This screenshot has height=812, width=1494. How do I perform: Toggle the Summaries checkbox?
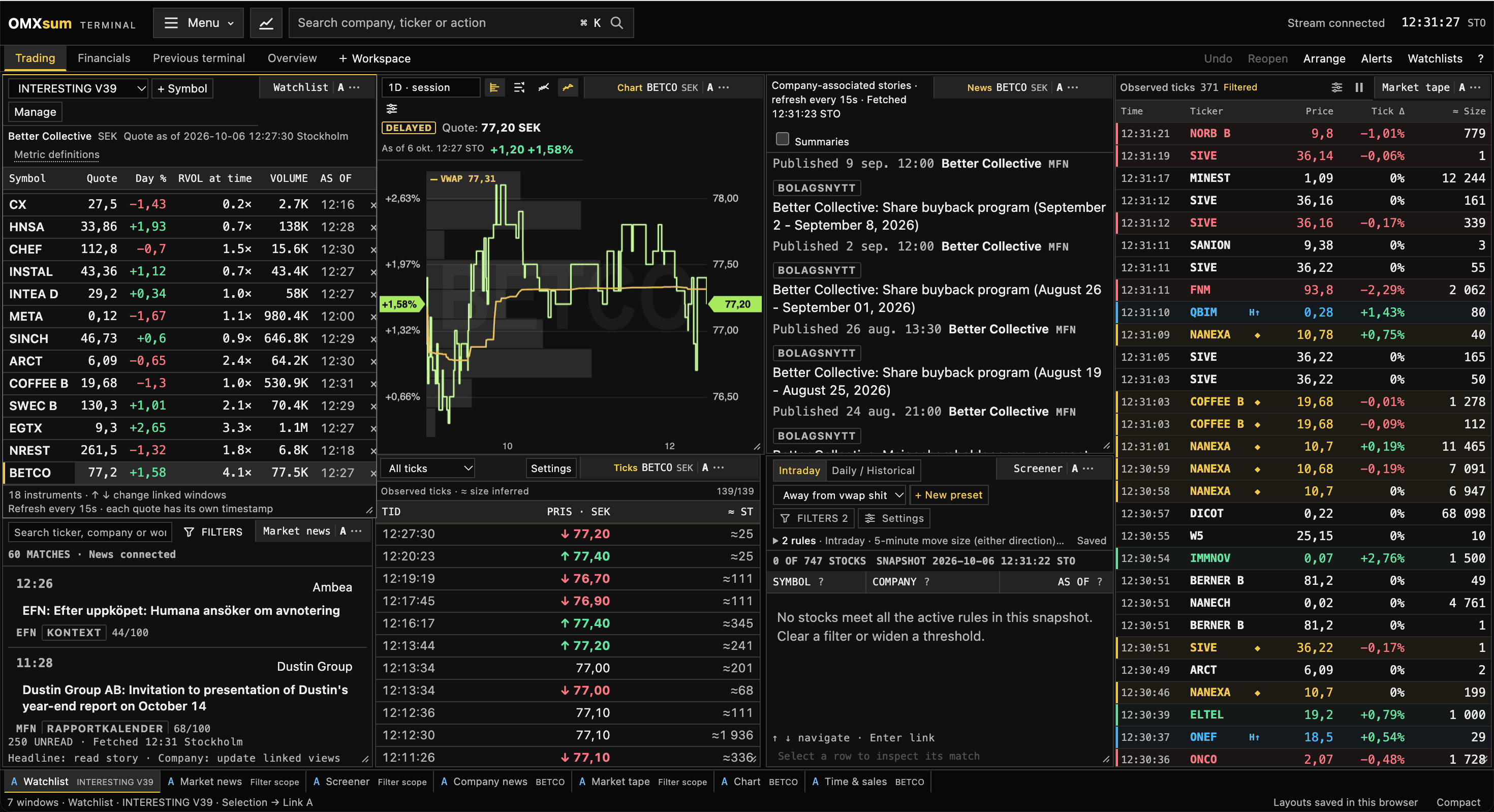(783, 139)
